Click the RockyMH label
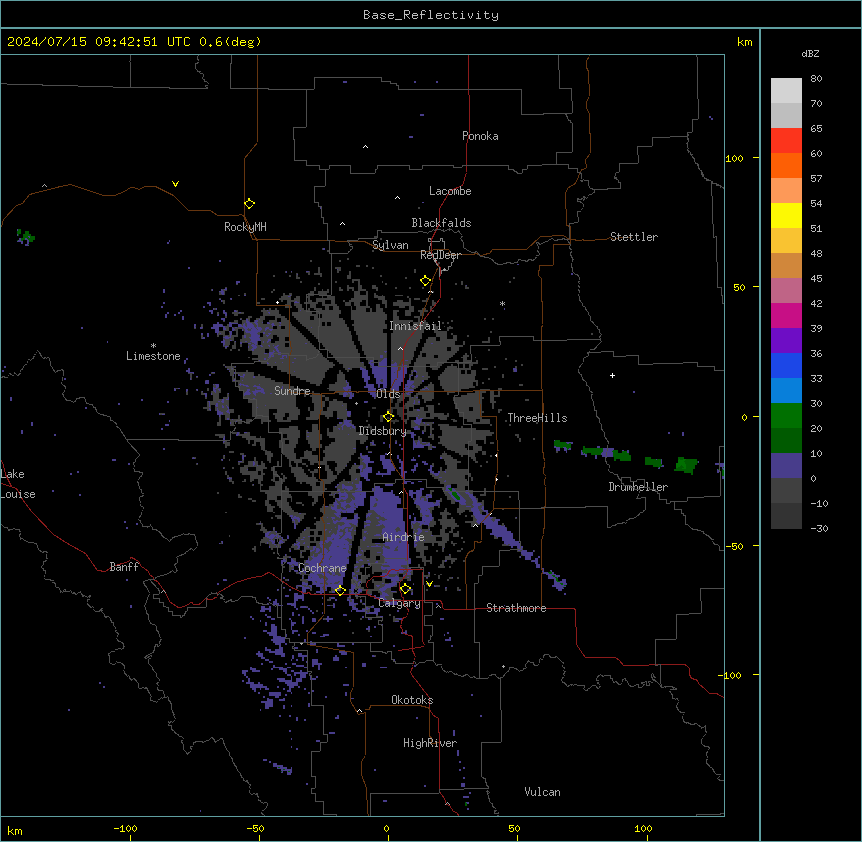Image resolution: width=862 pixels, height=842 pixels. click(x=245, y=226)
